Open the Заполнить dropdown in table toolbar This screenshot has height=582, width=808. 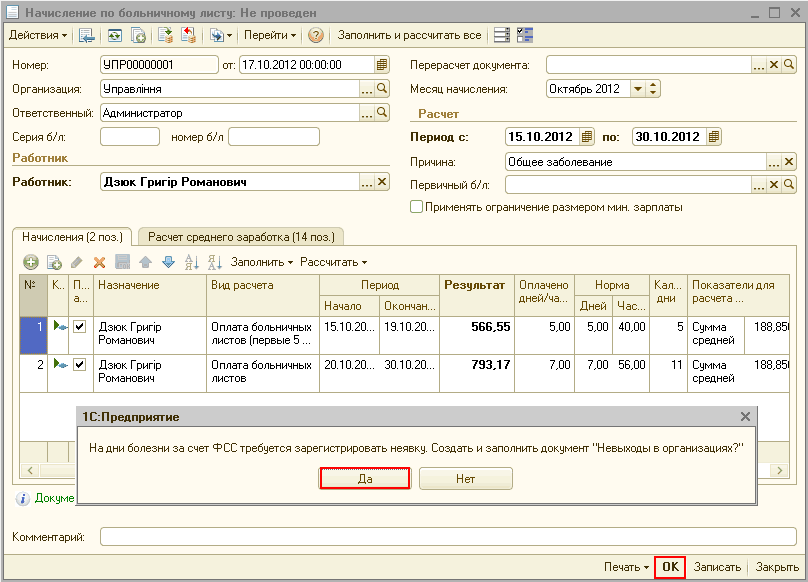point(262,262)
